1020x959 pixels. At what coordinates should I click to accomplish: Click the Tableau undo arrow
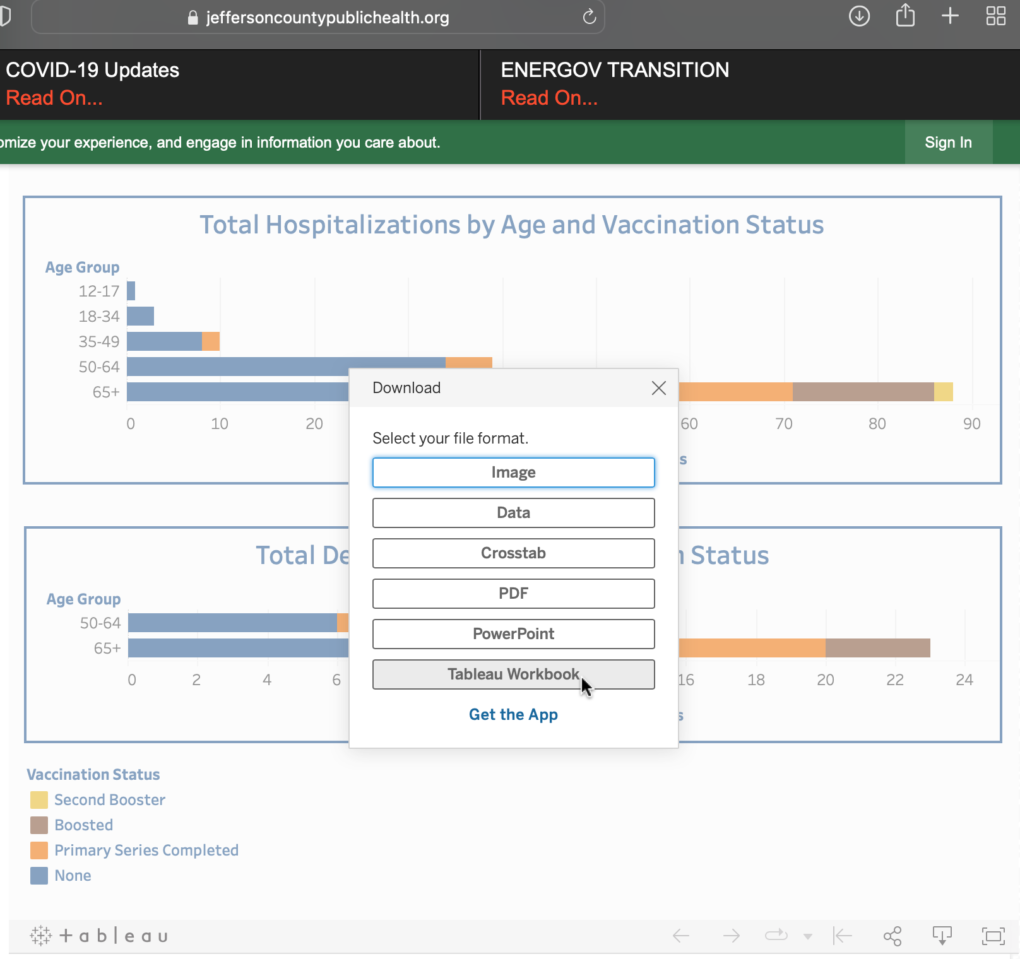click(x=681, y=936)
